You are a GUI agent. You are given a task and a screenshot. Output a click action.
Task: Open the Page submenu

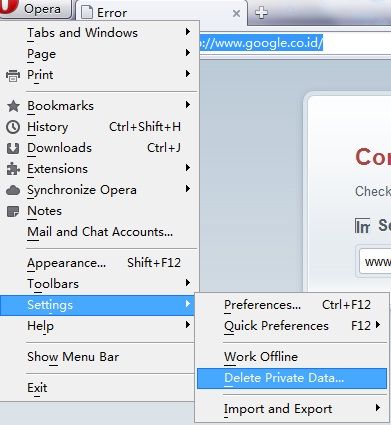[100, 54]
